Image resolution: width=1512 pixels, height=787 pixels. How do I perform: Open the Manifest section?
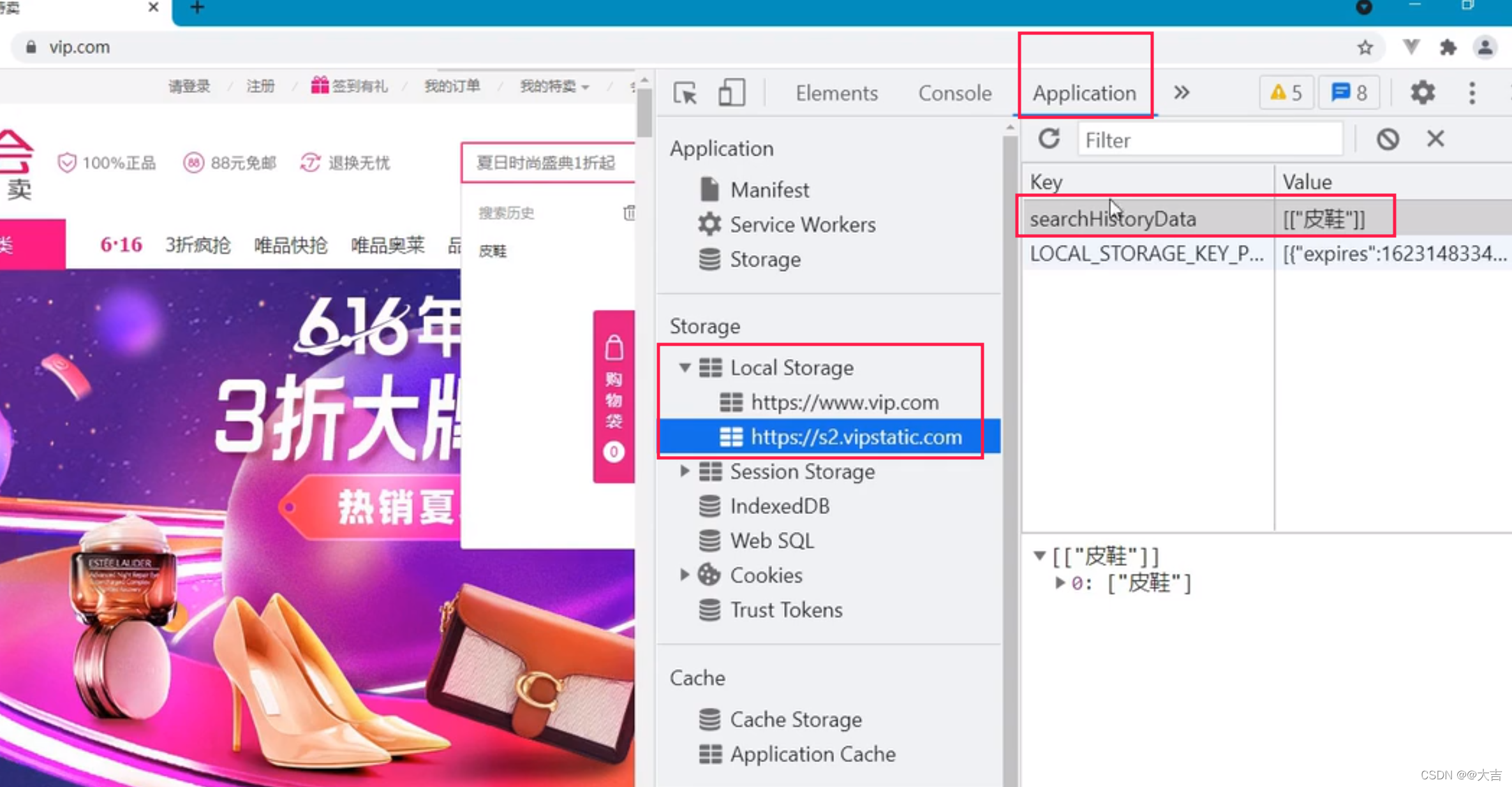pyautogui.click(x=769, y=190)
